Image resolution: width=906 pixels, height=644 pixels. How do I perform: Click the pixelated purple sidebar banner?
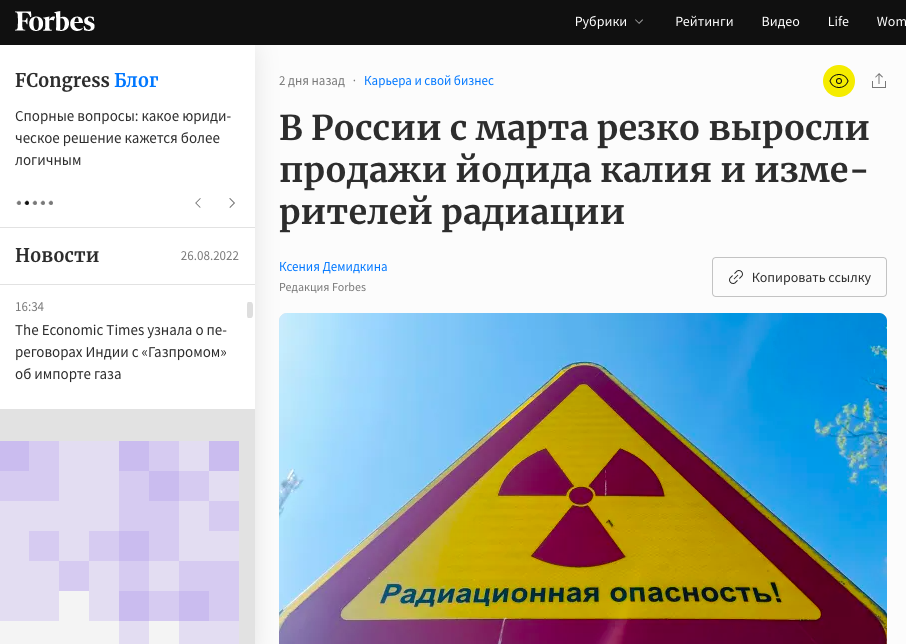pyautogui.click(x=120, y=542)
